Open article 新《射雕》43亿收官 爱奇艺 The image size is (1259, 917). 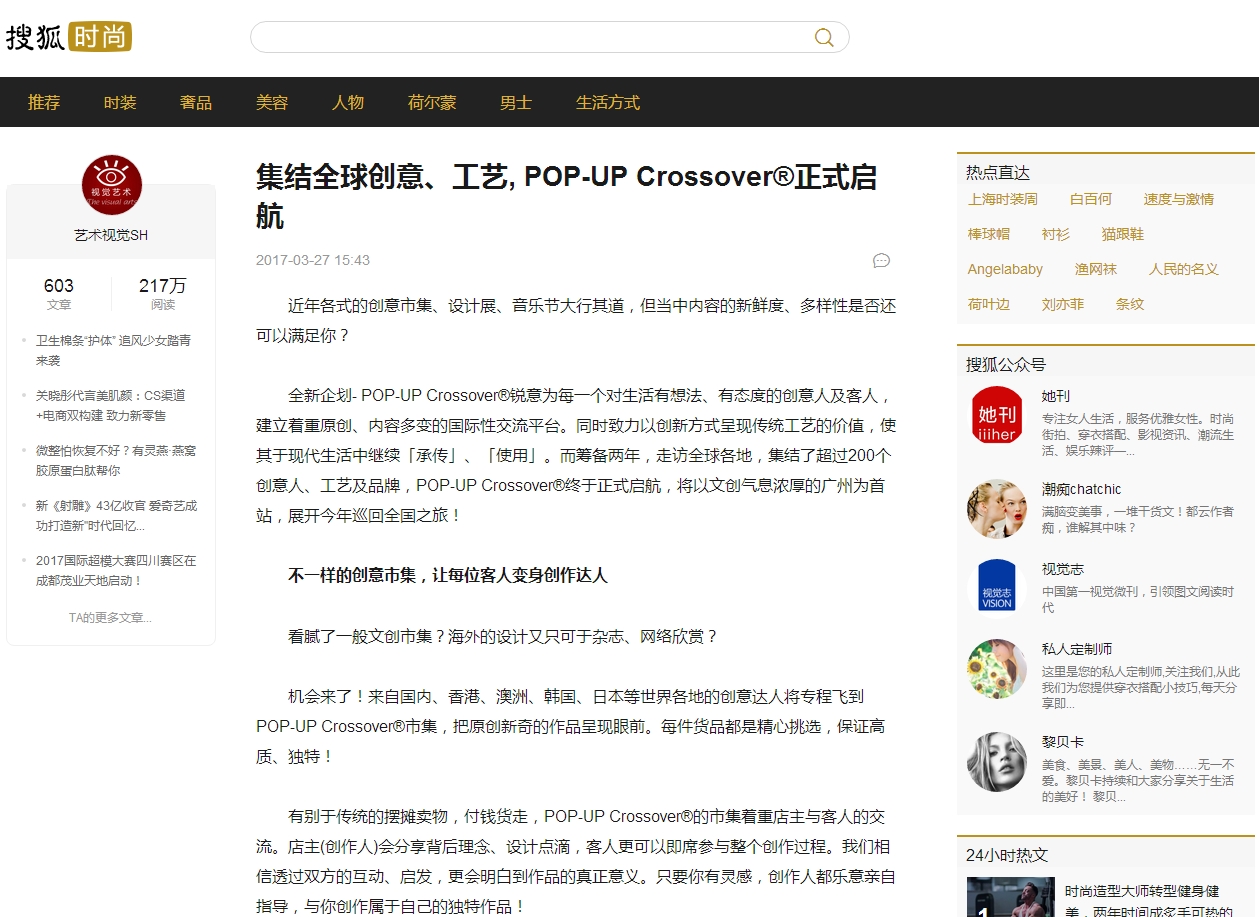click(117, 515)
